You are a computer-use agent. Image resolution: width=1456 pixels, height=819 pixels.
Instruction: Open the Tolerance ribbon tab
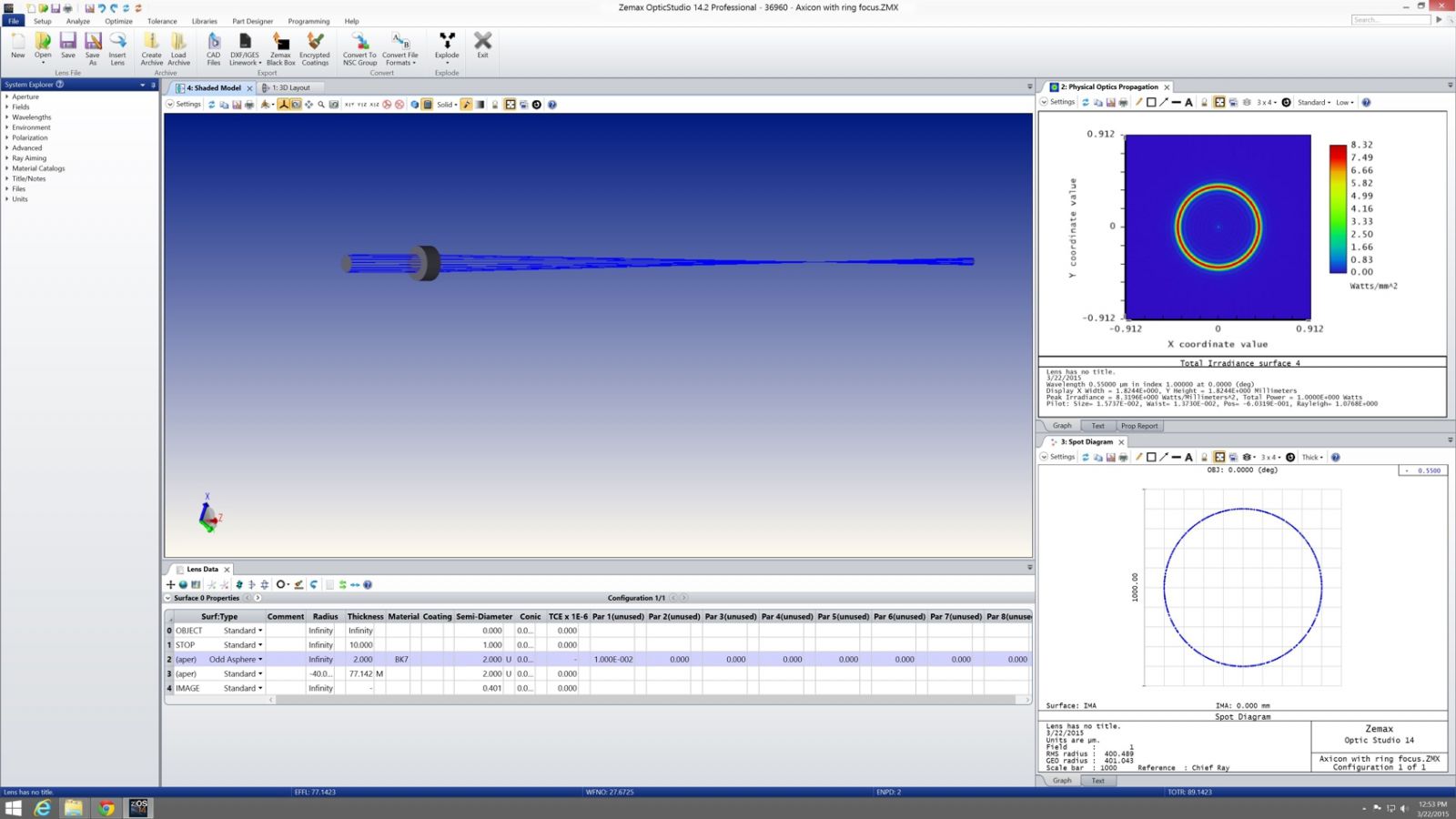[x=162, y=21]
